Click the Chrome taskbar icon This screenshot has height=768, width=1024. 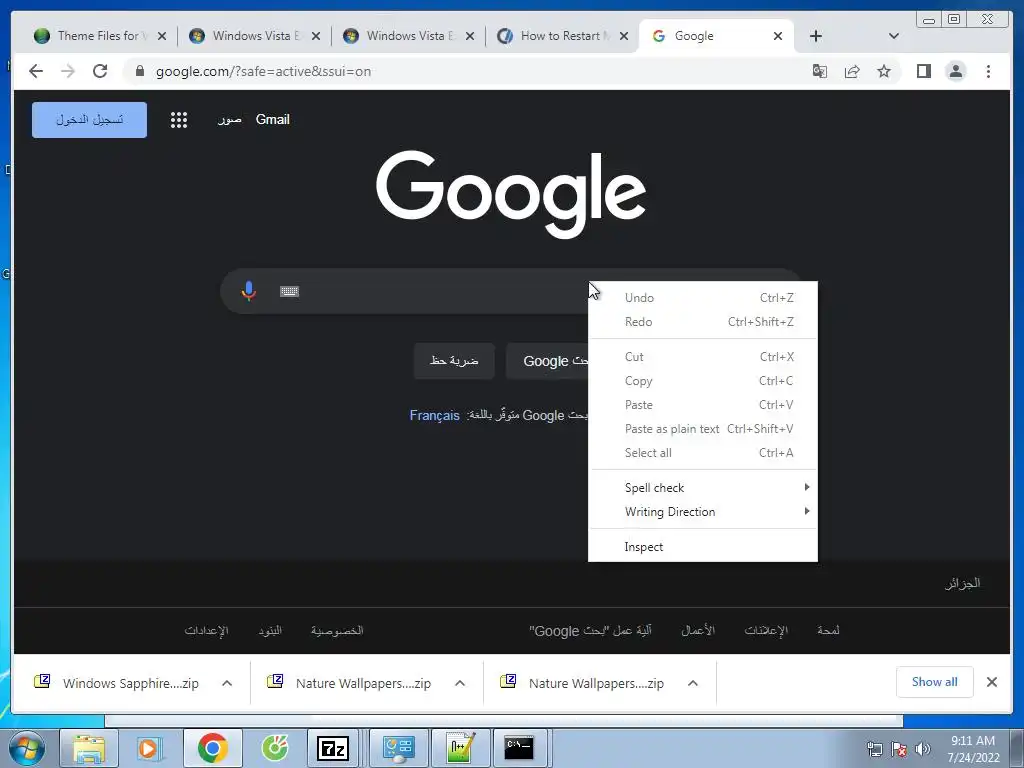click(212, 748)
